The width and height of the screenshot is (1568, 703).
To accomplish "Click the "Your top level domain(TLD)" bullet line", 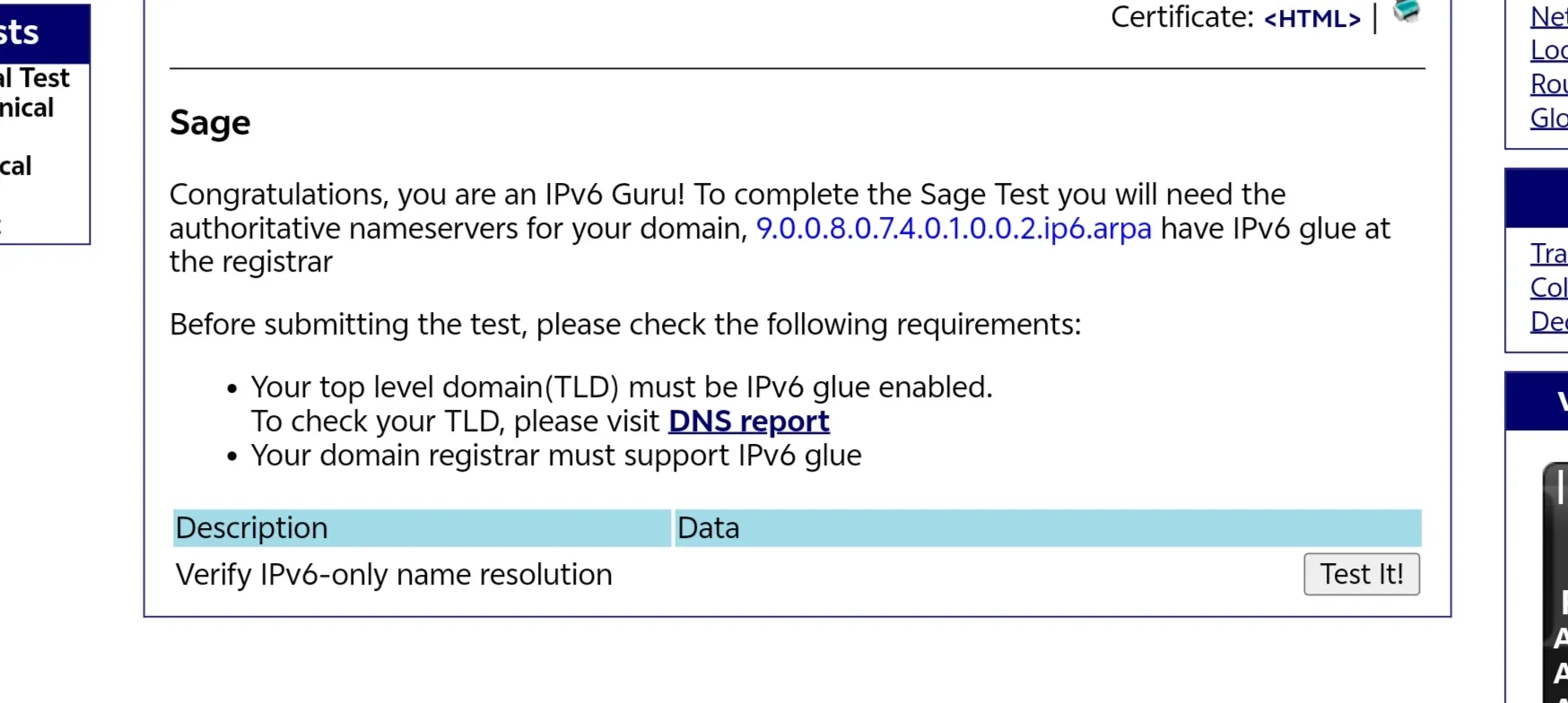I will point(622,387).
